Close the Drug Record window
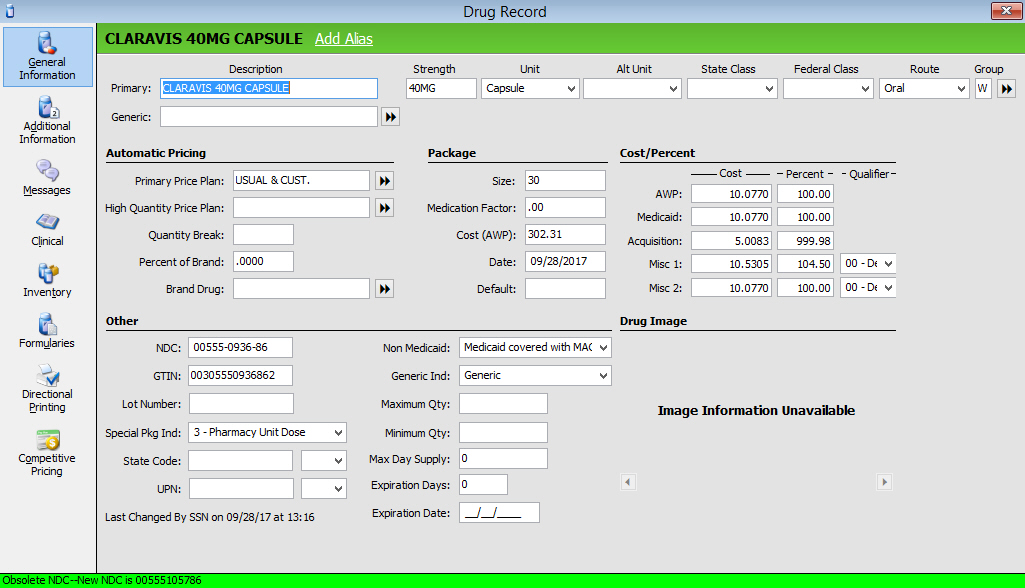This screenshot has width=1025, height=588. point(1006,11)
